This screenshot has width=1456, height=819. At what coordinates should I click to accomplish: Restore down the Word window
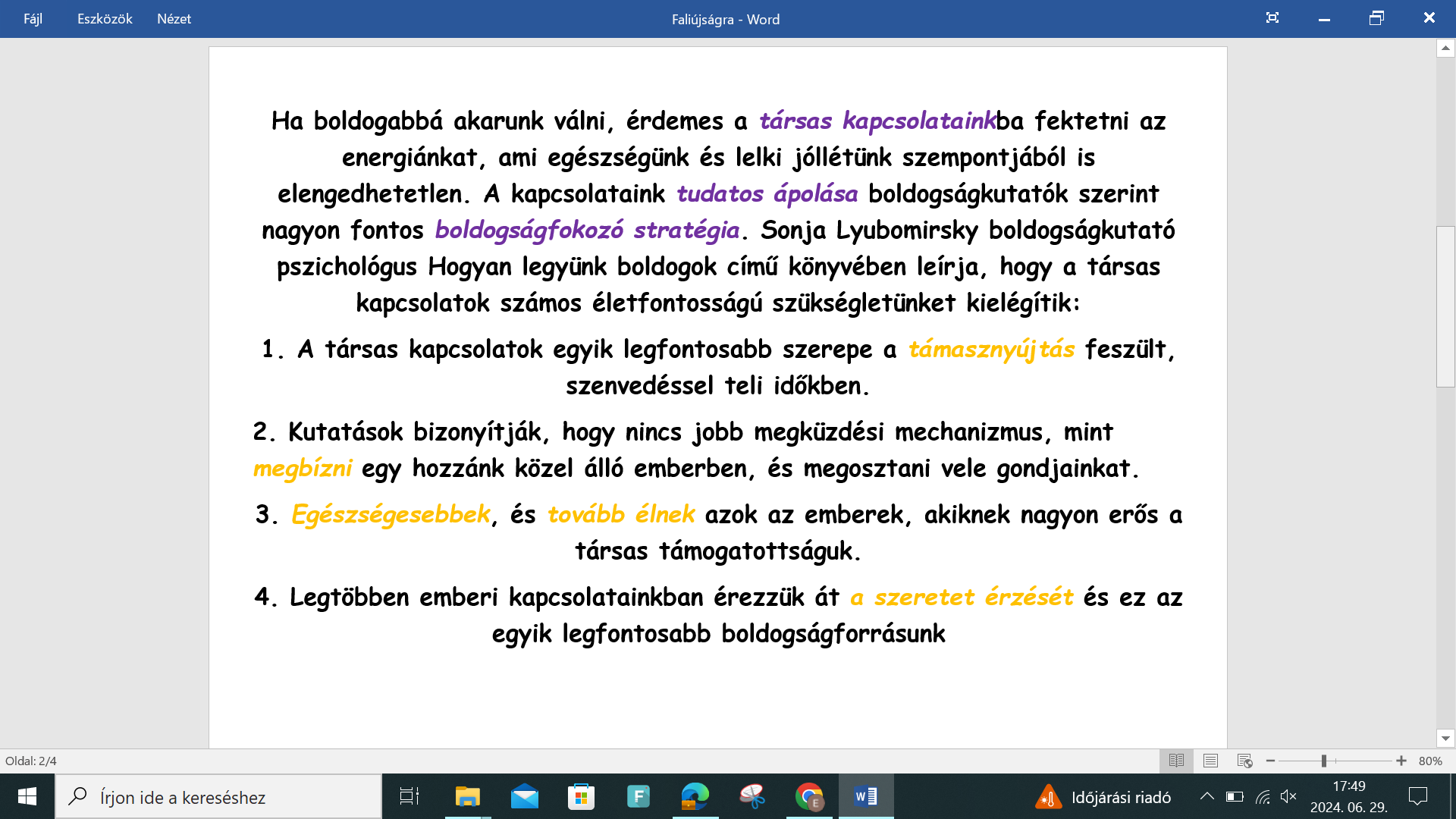[x=1376, y=18]
